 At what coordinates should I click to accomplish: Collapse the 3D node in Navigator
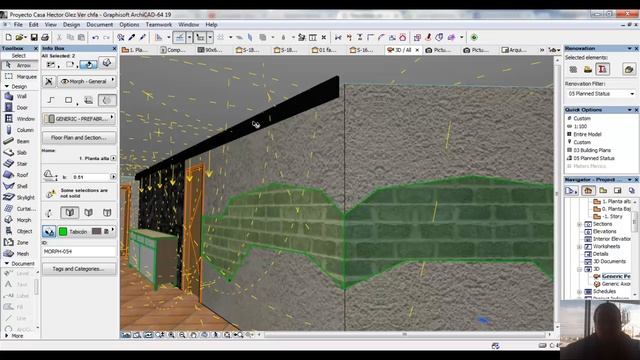coord(579,269)
